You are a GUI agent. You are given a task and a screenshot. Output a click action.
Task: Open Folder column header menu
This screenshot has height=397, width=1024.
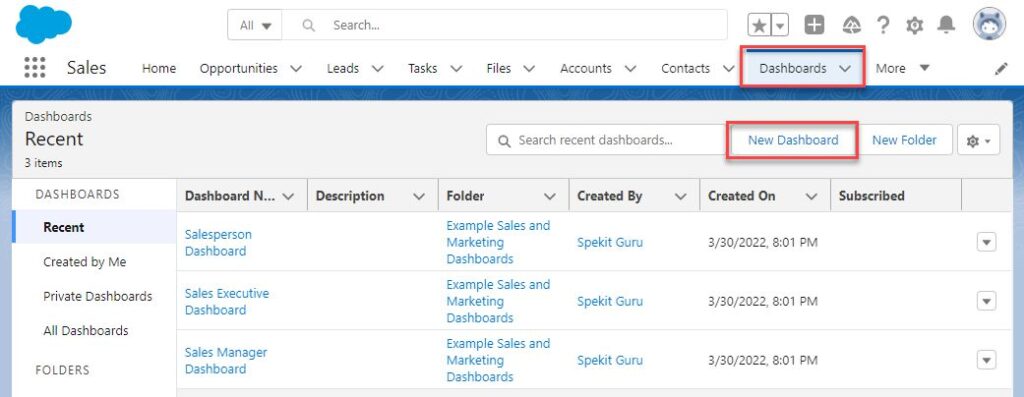click(550, 196)
